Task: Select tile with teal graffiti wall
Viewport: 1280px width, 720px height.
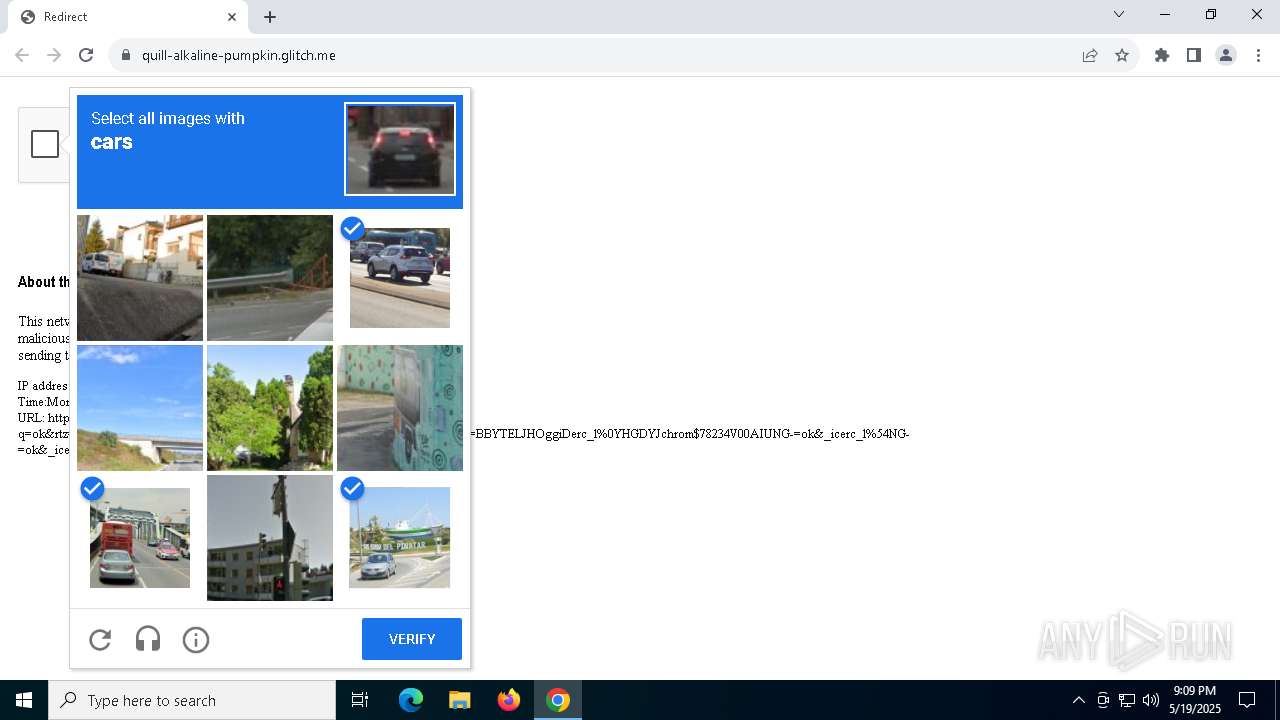Action: pos(400,408)
